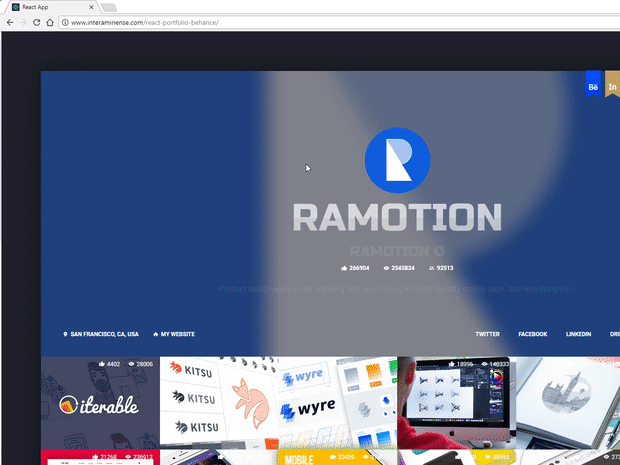Click the browser back arrow
This screenshot has height=465, width=620.
pos(10,23)
